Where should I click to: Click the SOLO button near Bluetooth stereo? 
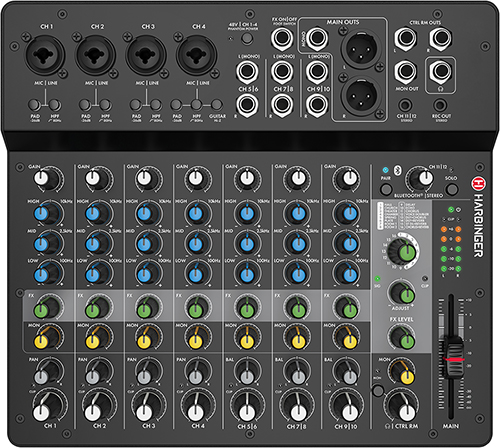tap(452, 189)
